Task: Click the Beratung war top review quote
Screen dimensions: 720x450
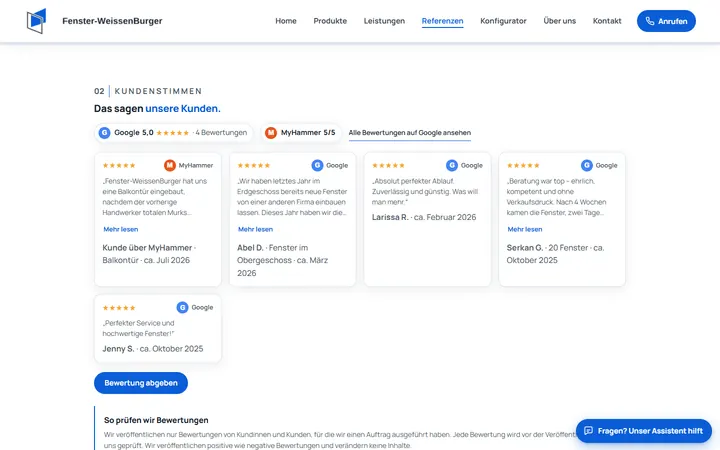Action: [556, 197]
